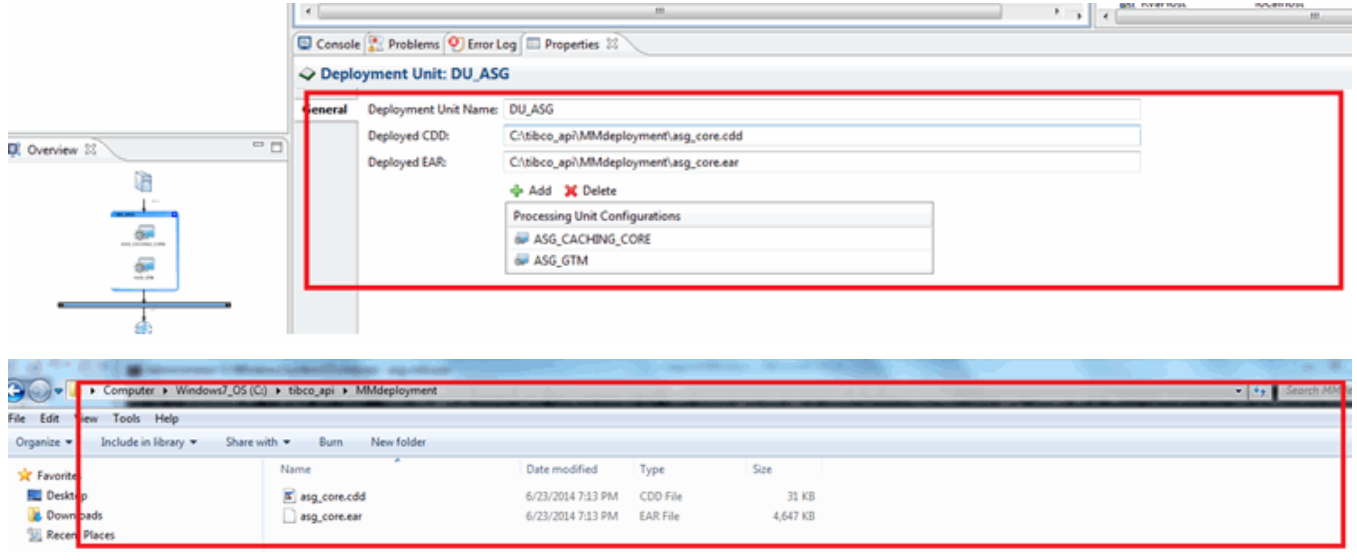
Task: Click the Overview tab icon
Action: coord(14,150)
